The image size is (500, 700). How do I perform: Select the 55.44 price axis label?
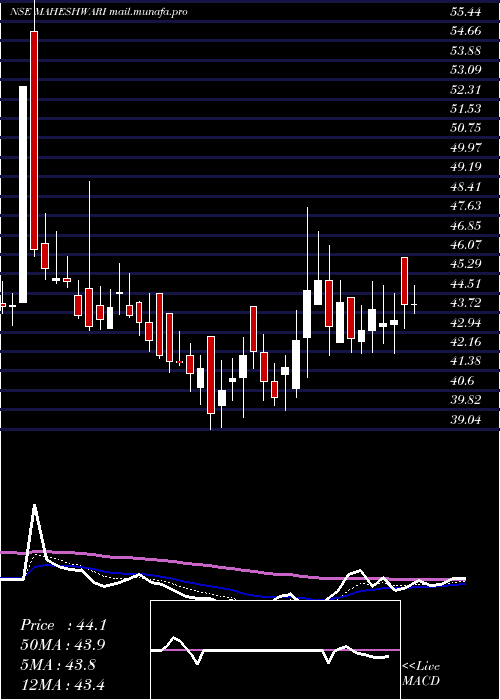click(466, 12)
